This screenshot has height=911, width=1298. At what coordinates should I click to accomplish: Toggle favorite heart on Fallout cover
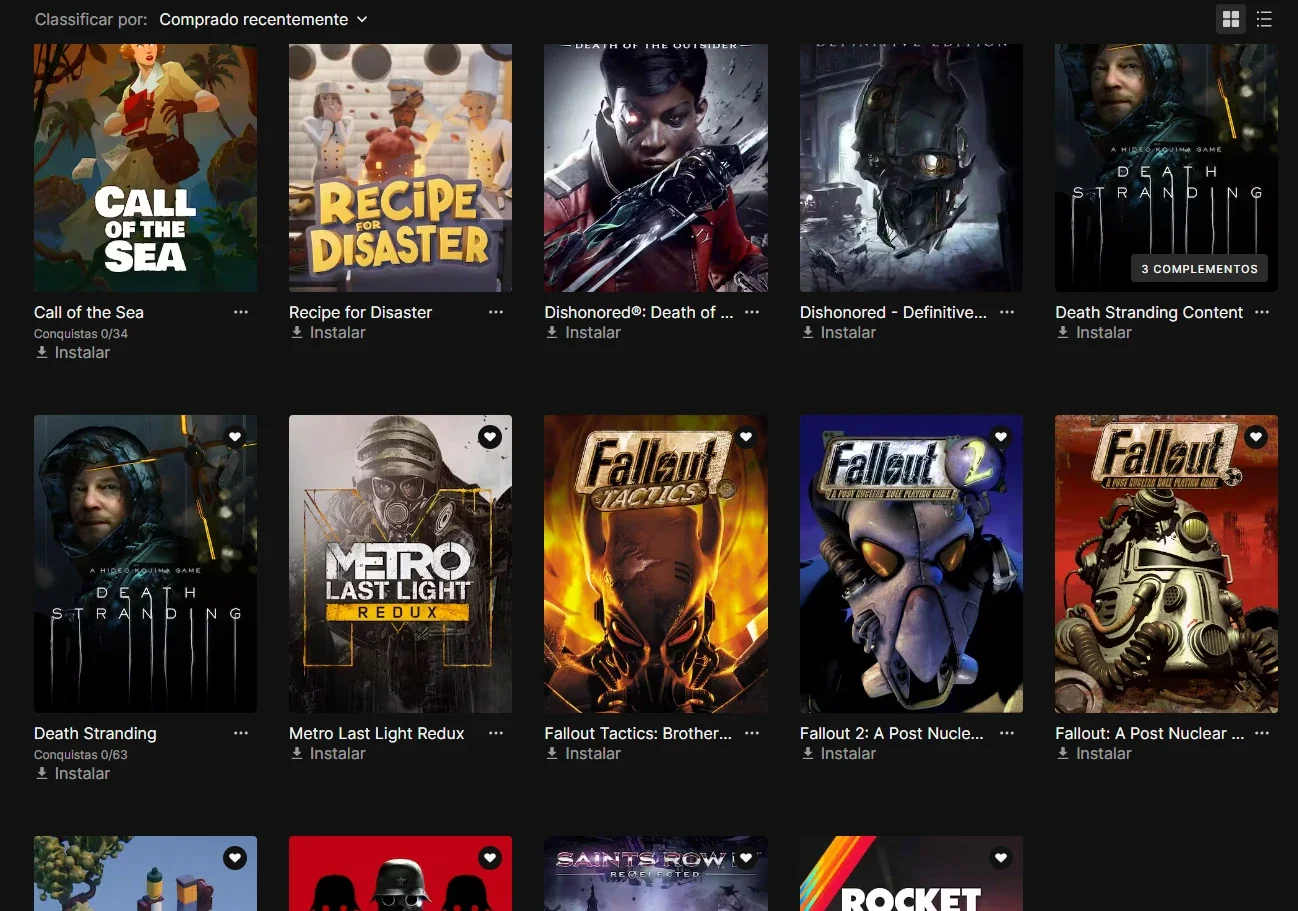point(1256,437)
